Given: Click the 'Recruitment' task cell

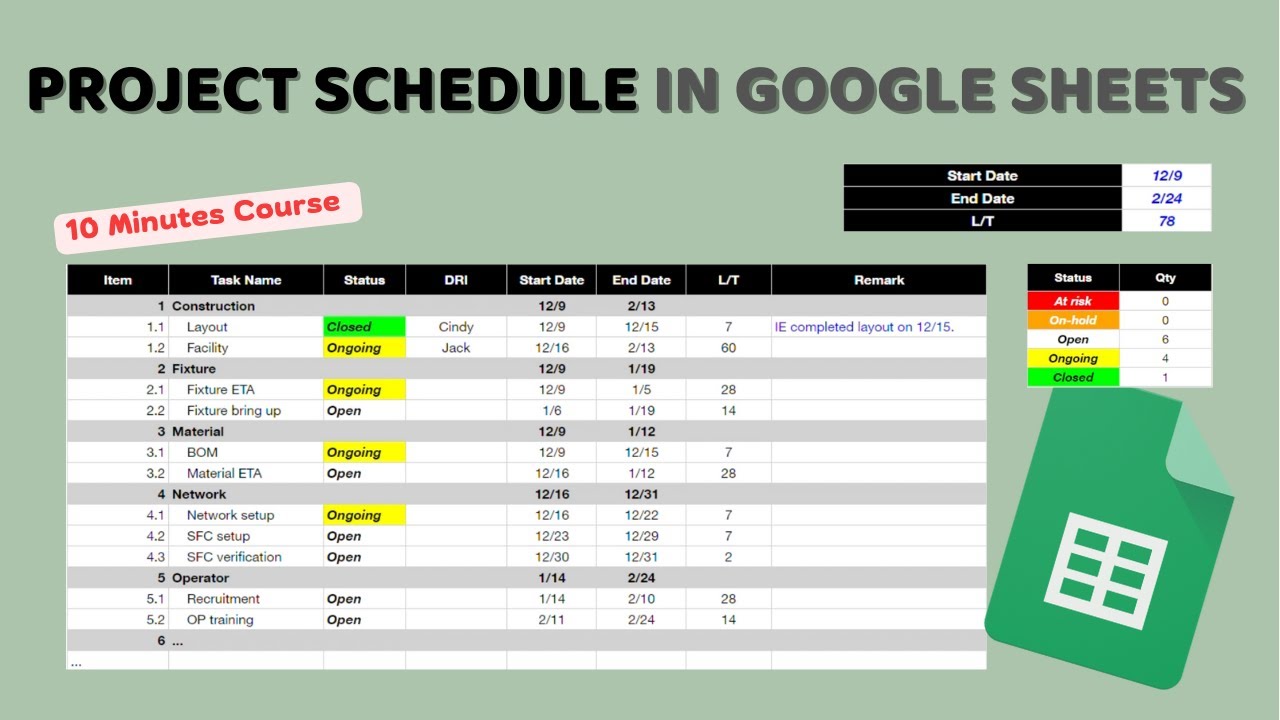Looking at the screenshot, I should [x=246, y=599].
